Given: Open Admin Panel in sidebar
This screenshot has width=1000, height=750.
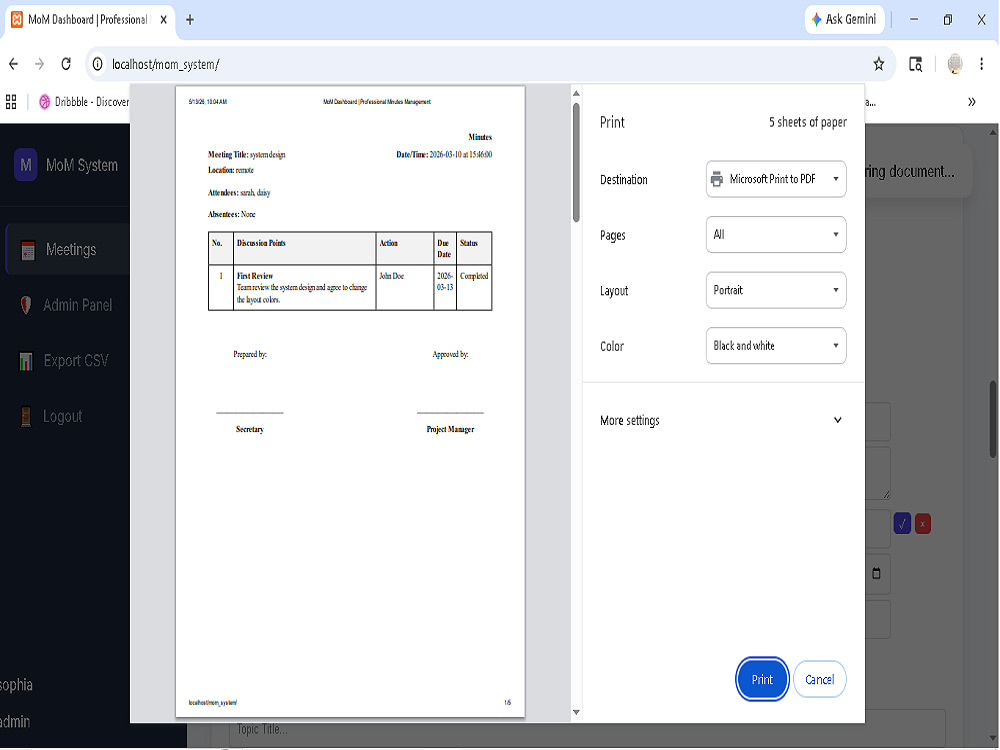Looking at the screenshot, I should coord(67,305).
